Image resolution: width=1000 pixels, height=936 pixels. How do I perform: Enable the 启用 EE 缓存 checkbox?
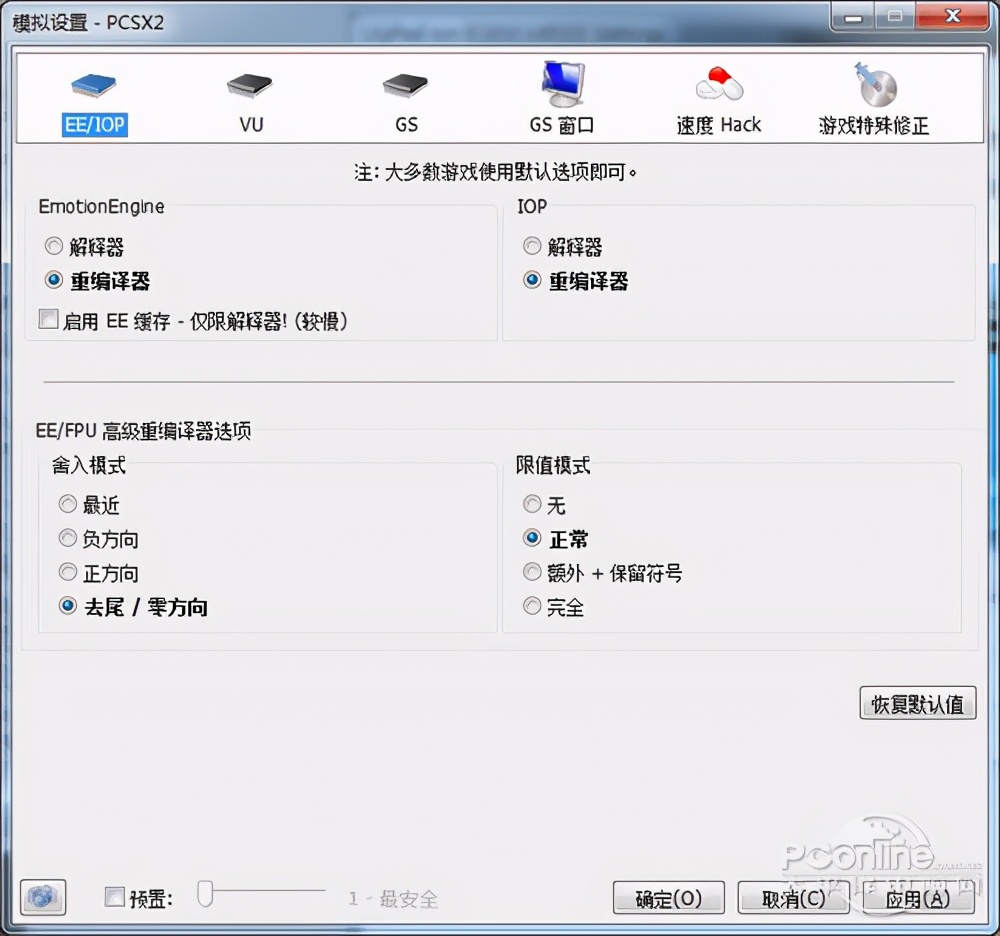(x=45, y=318)
